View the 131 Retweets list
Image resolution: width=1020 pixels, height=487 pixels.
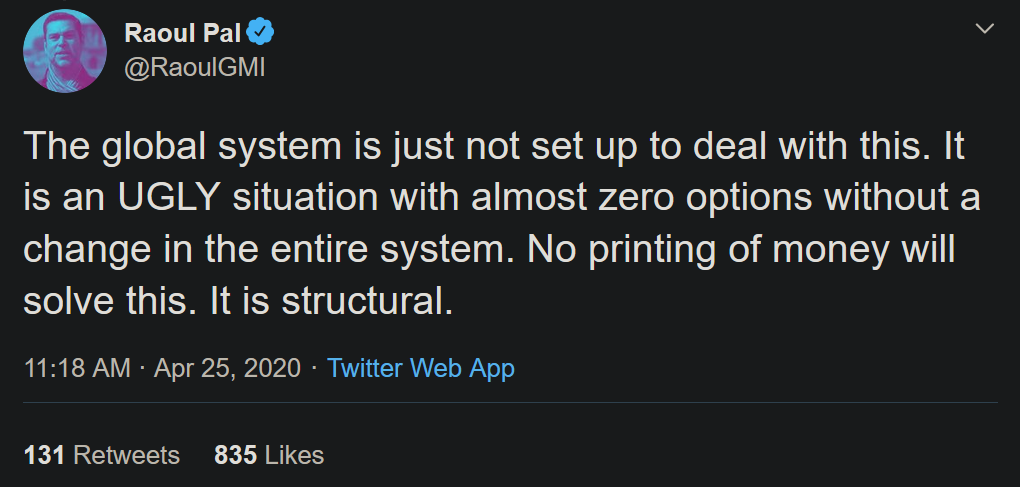click(x=101, y=455)
